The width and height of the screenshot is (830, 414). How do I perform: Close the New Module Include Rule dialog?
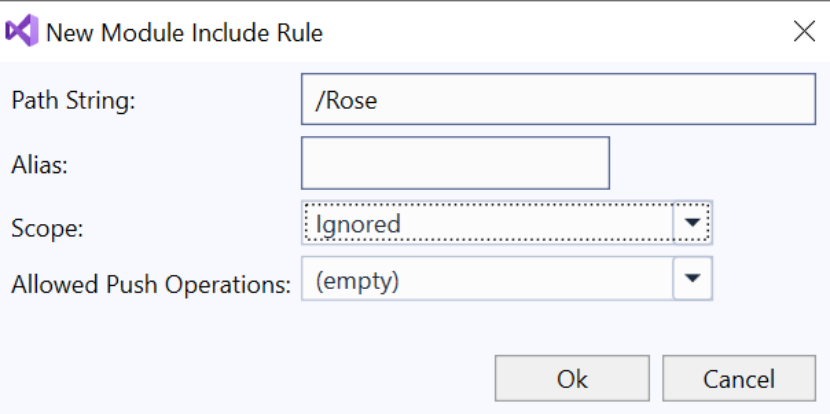pos(805,32)
